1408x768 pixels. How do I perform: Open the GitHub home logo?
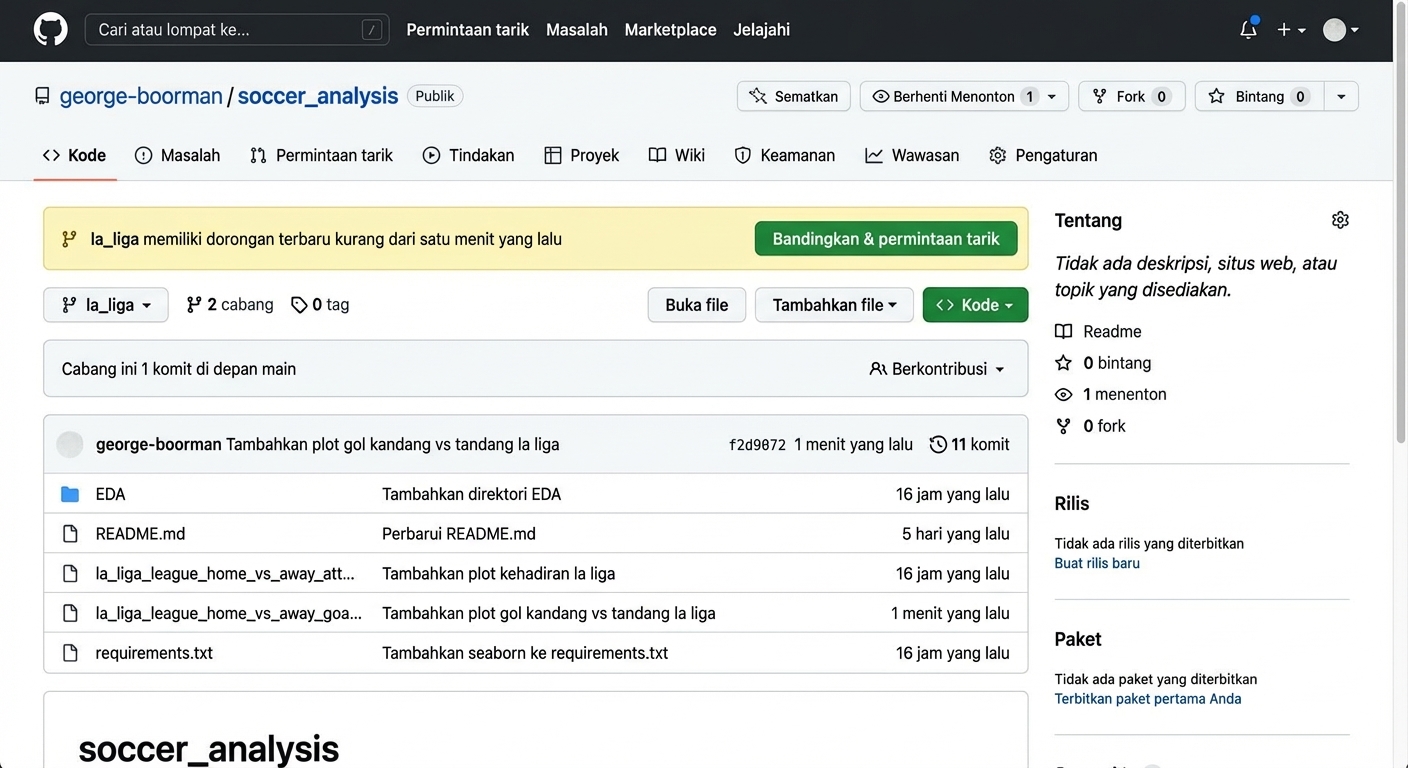(51, 30)
